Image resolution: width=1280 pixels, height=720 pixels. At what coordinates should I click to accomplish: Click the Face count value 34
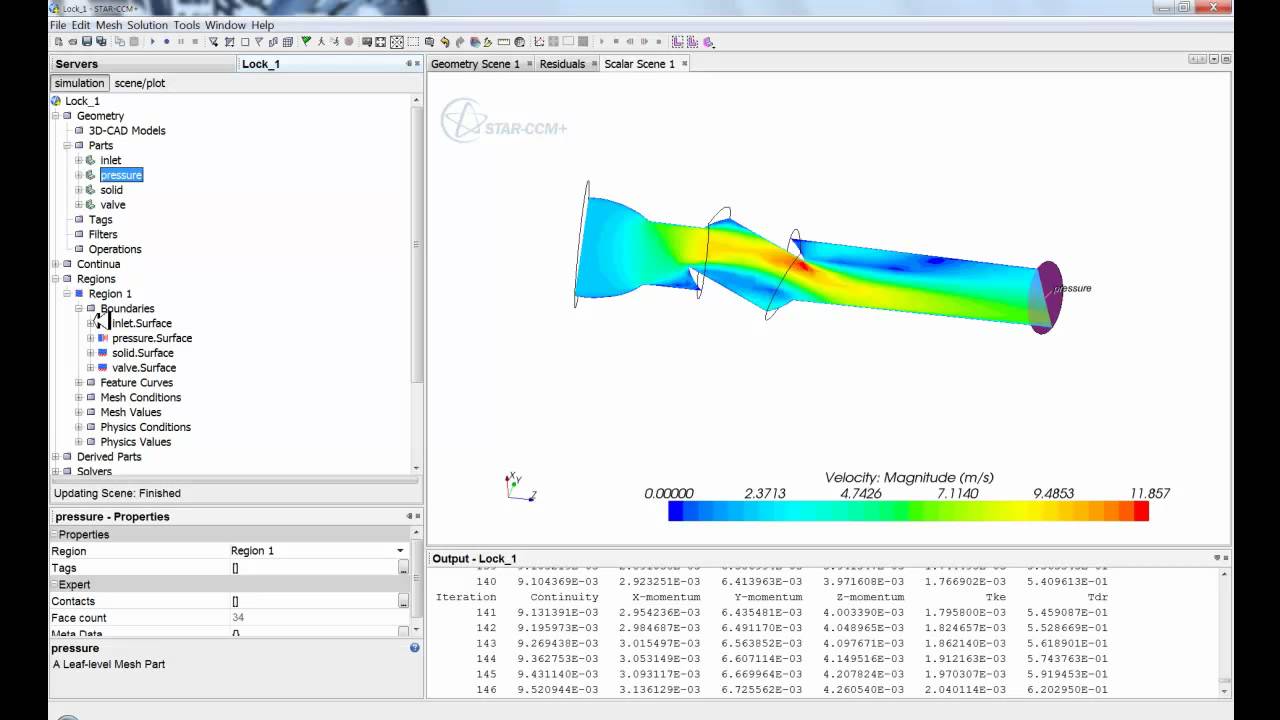point(238,618)
